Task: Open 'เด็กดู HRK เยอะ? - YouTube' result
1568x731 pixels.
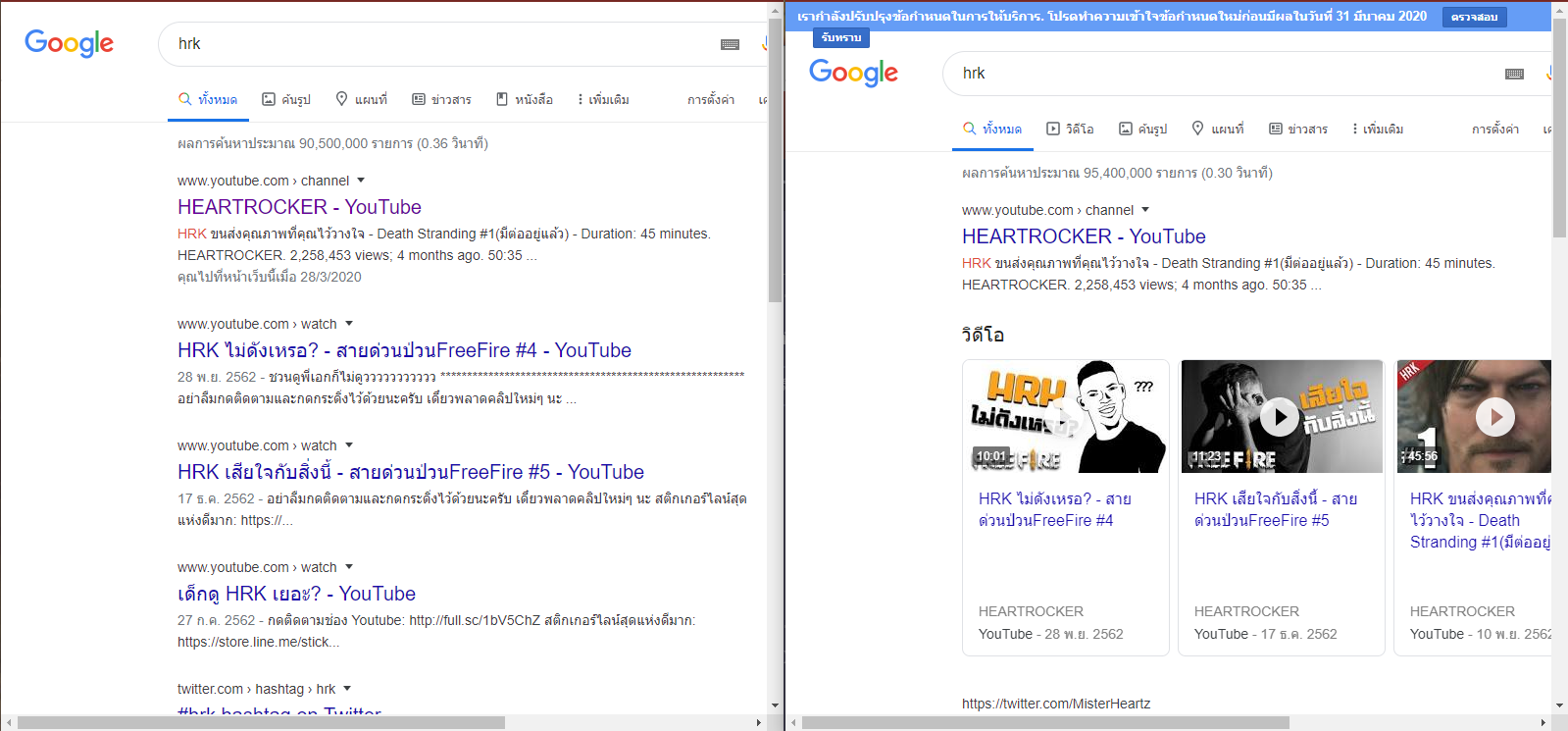Action: 296,594
